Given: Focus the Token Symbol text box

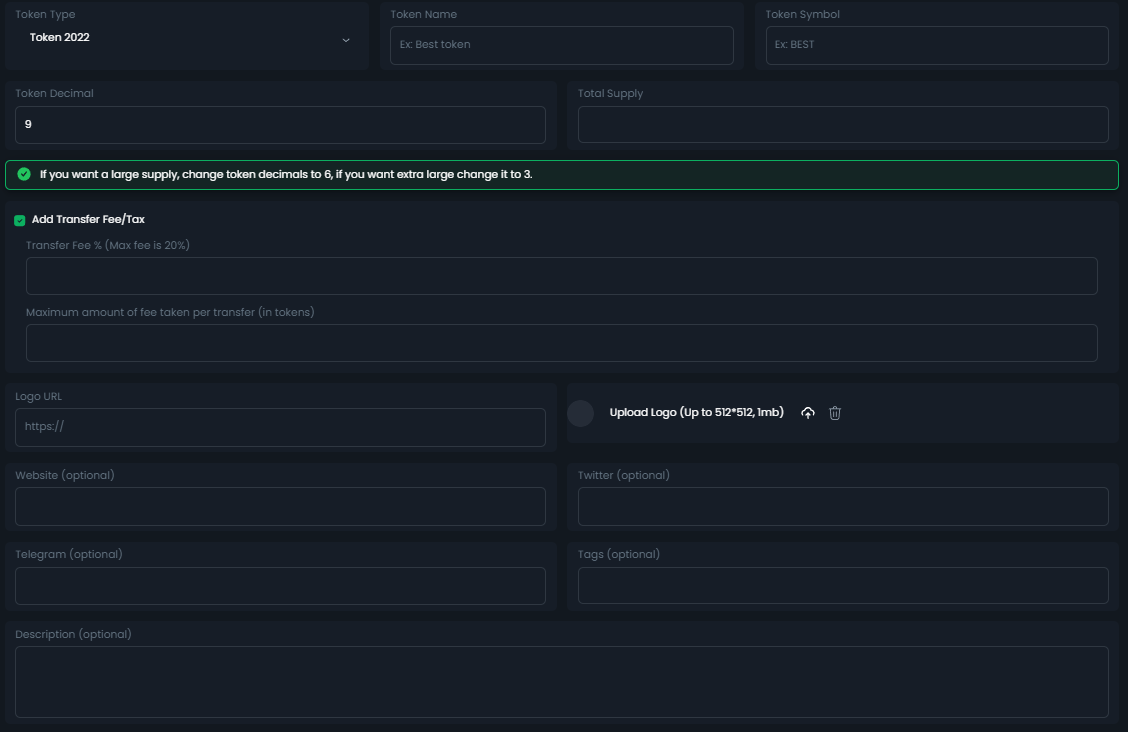Looking at the screenshot, I should click(x=936, y=45).
